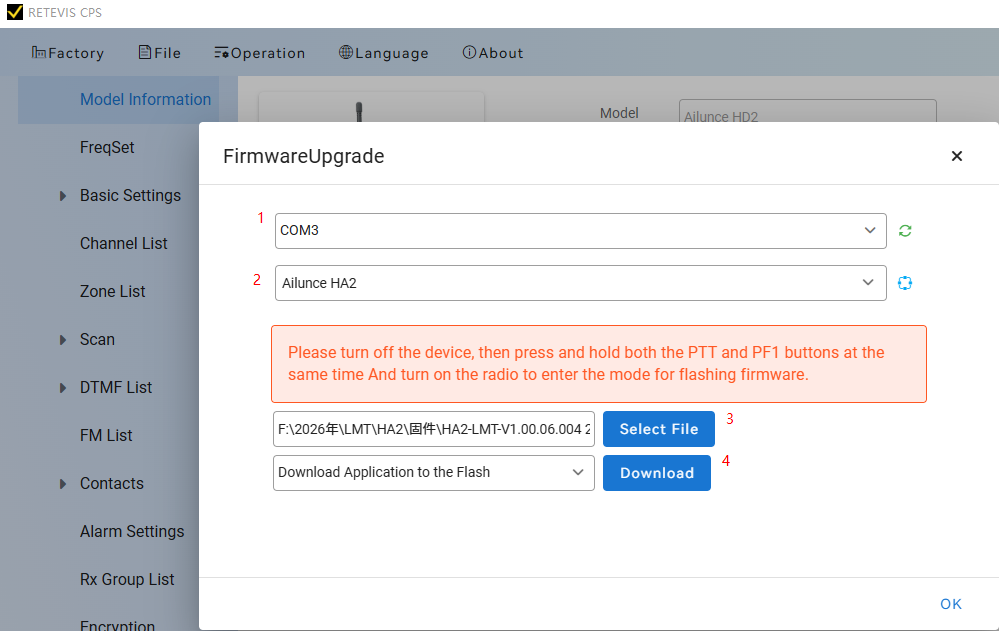Image resolution: width=999 pixels, height=631 pixels.
Task: Select Zone List in the sidebar
Action: pyautogui.click(x=113, y=291)
